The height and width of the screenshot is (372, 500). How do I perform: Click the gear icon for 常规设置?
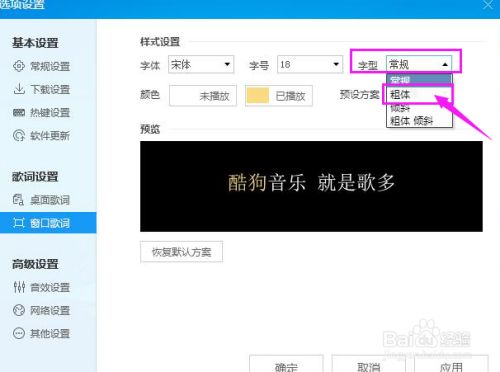19,66
